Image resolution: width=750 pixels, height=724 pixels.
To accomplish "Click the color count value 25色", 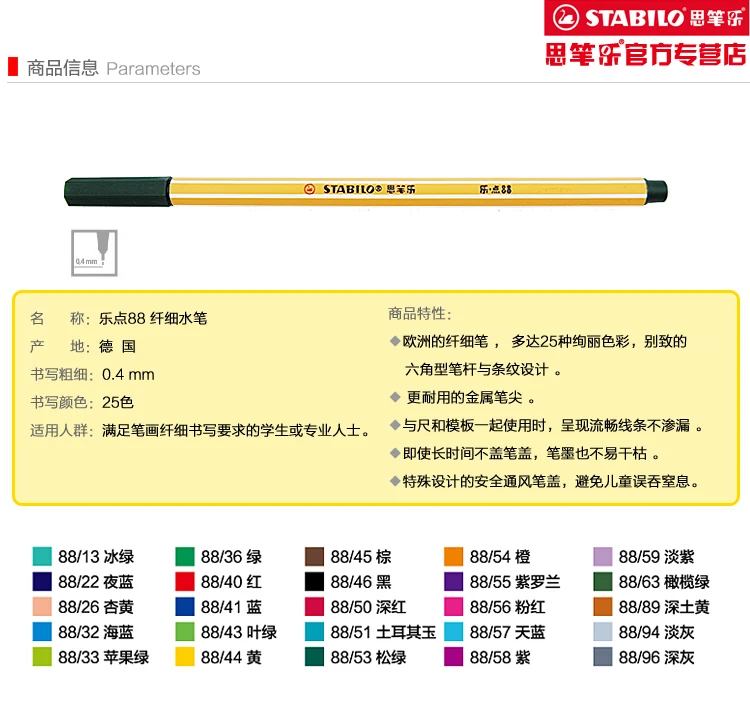I will pyautogui.click(x=118, y=403).
